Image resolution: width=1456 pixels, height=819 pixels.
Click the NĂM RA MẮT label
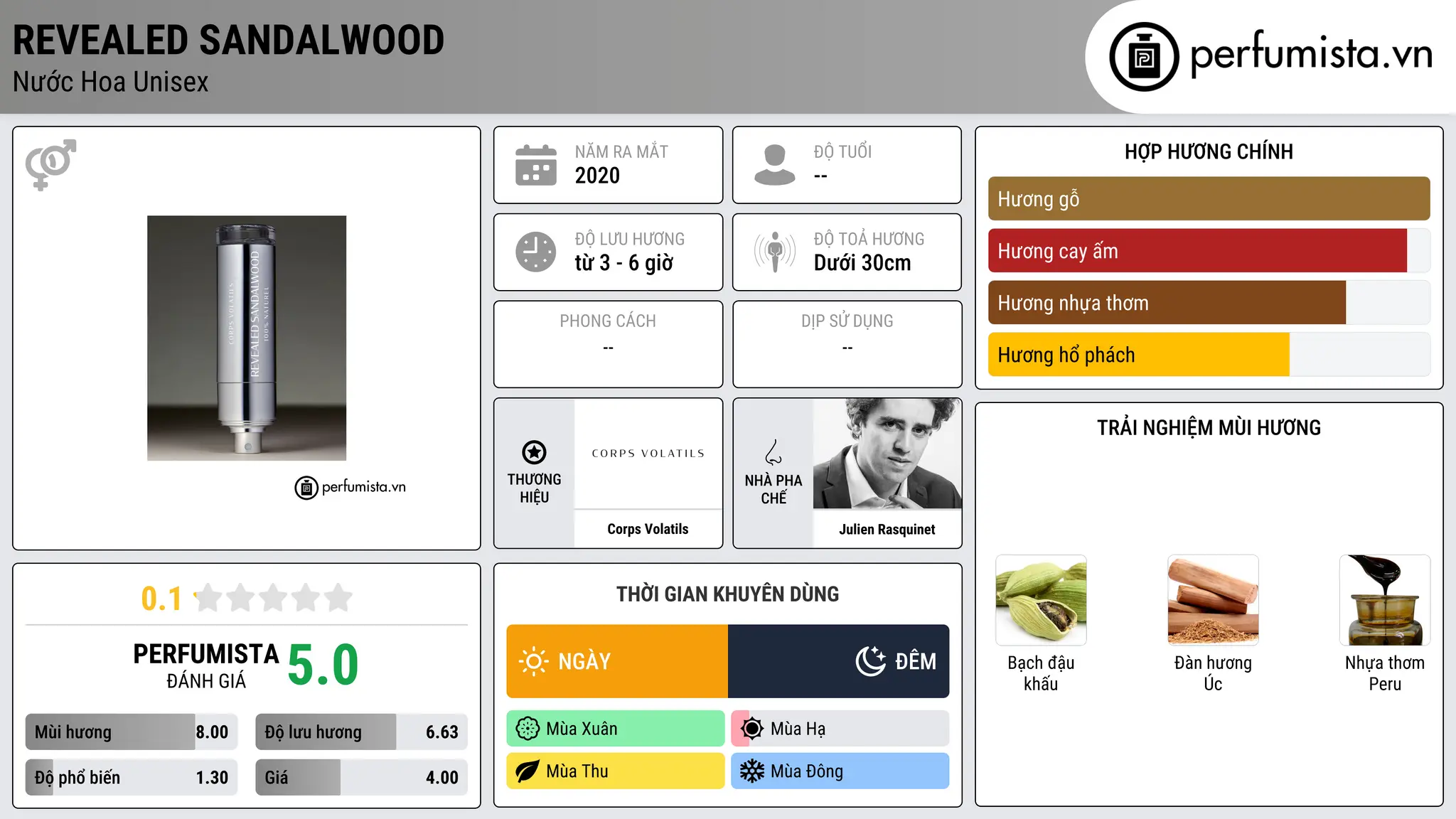(621, 152)
